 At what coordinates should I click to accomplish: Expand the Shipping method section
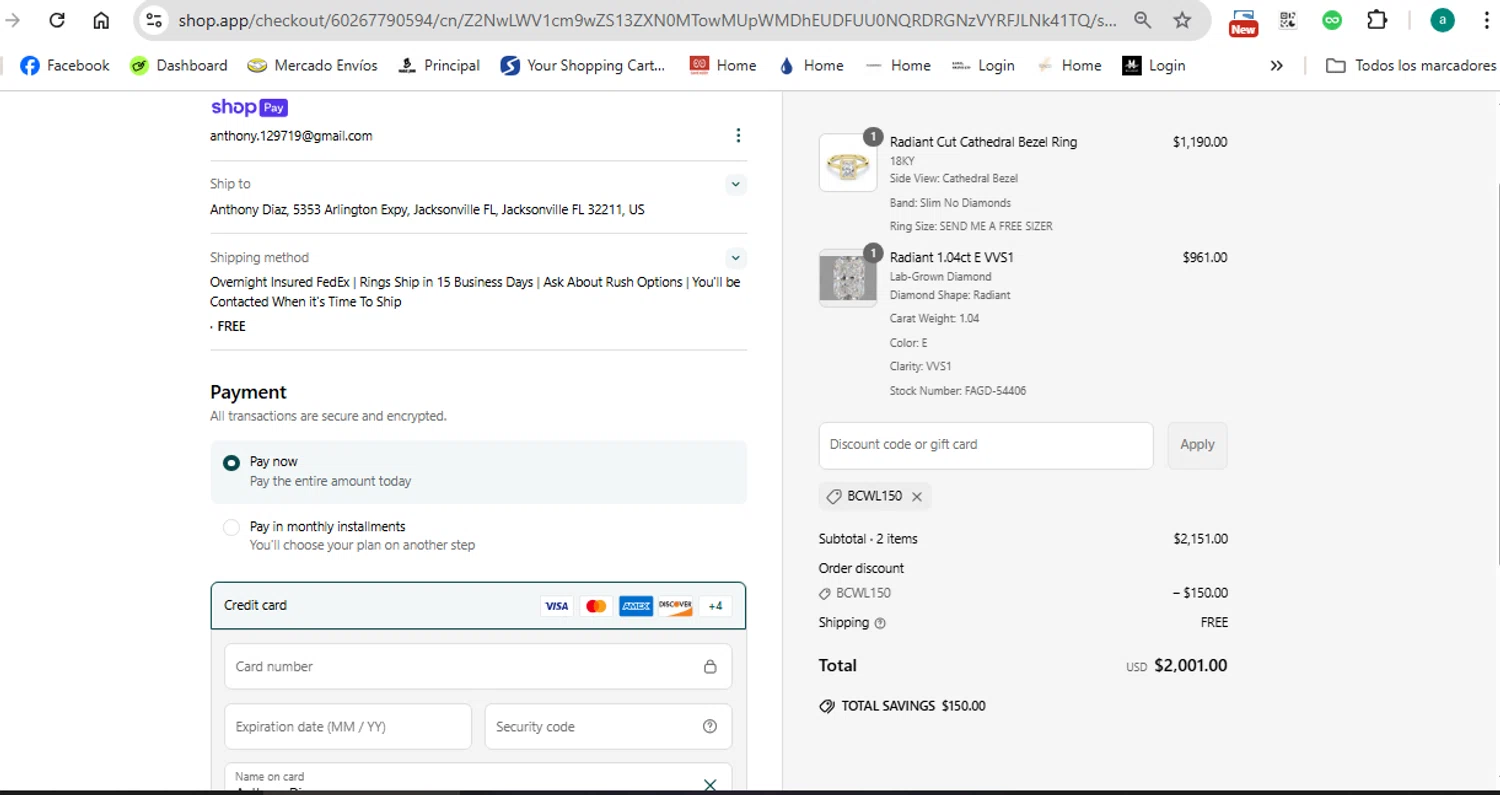(735, 258)
